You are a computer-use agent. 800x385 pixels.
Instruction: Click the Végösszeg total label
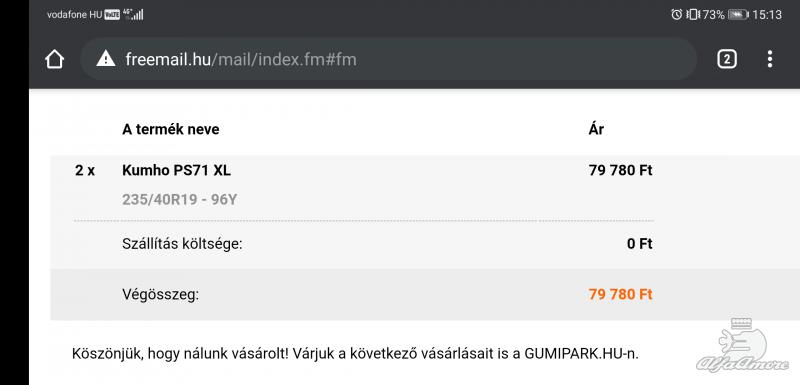tap(160, 295)
